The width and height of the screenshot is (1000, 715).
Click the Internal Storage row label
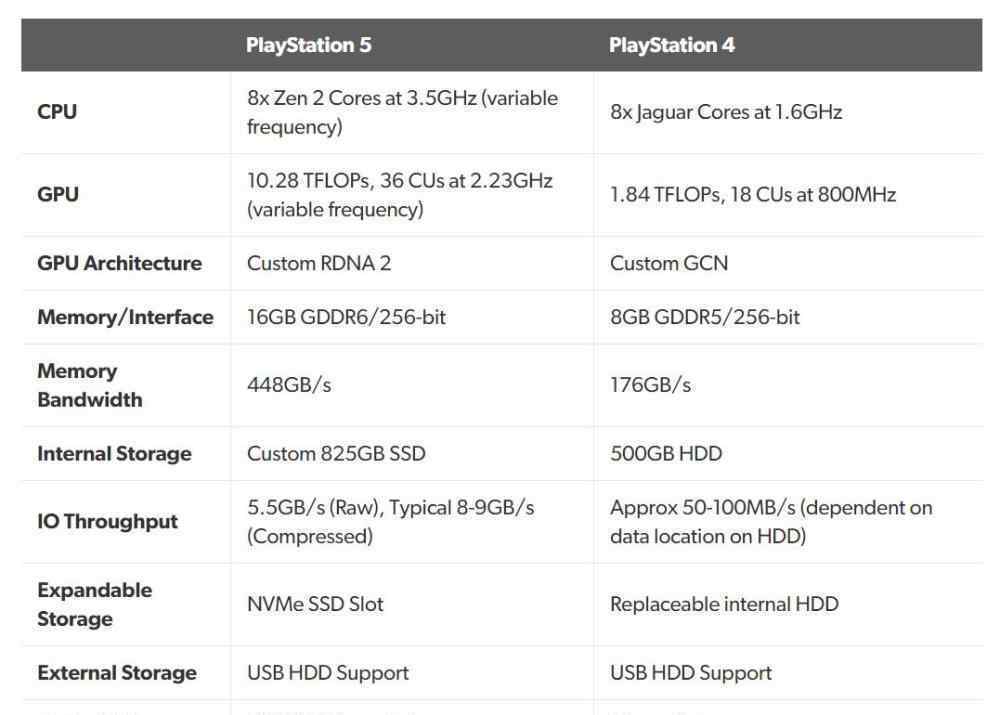coord(114,454)
